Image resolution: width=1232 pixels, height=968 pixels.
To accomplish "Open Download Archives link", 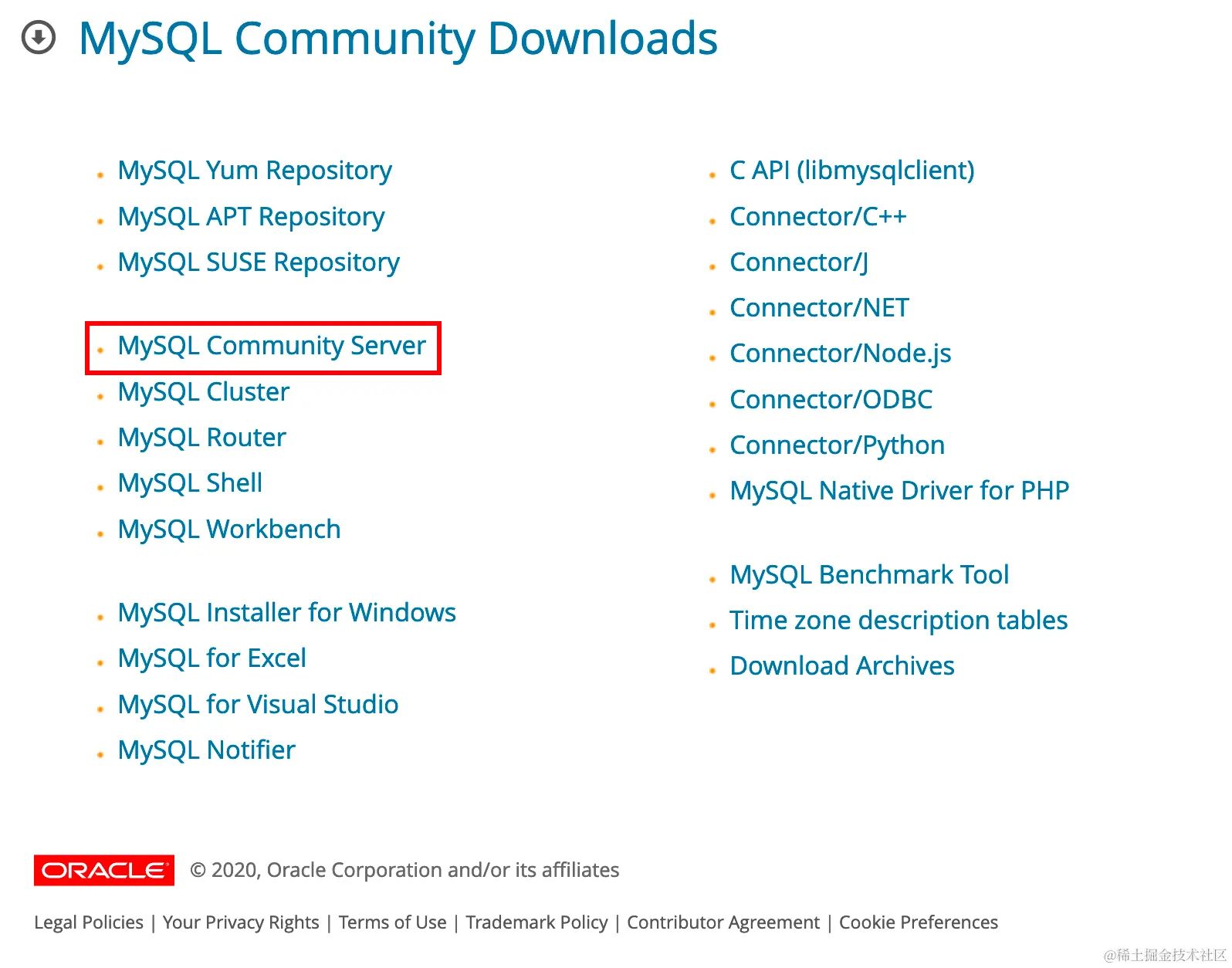I will 842,666.
